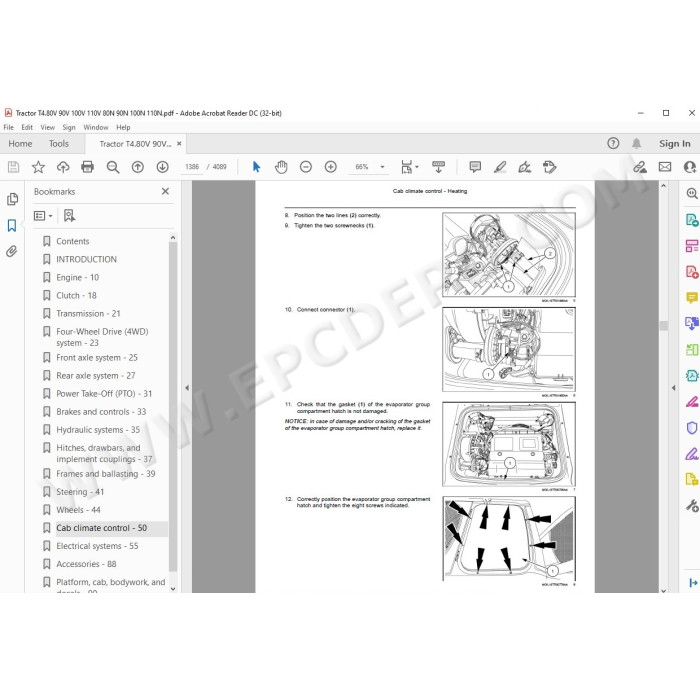This screenshot has width=700, height=700.
Task: Switch to the Tools tab
Action: [58, 144]
